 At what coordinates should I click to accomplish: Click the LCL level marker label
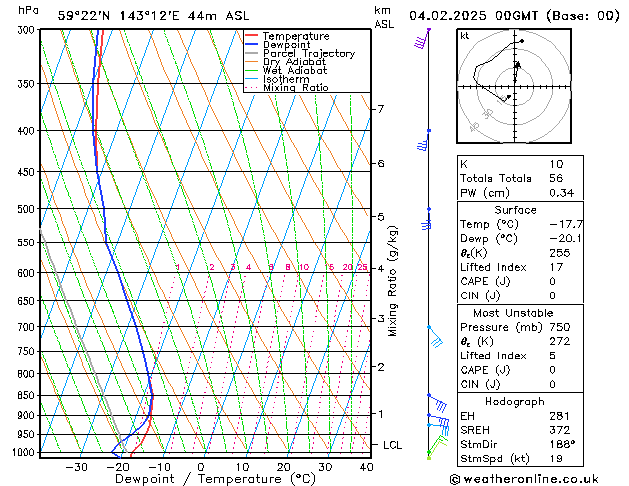point(392,445)
